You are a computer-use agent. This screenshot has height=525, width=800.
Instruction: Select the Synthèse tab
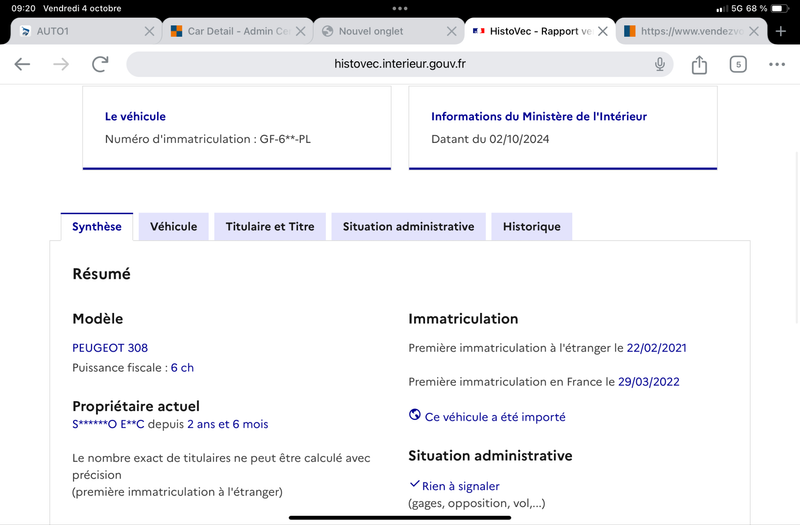97,227
